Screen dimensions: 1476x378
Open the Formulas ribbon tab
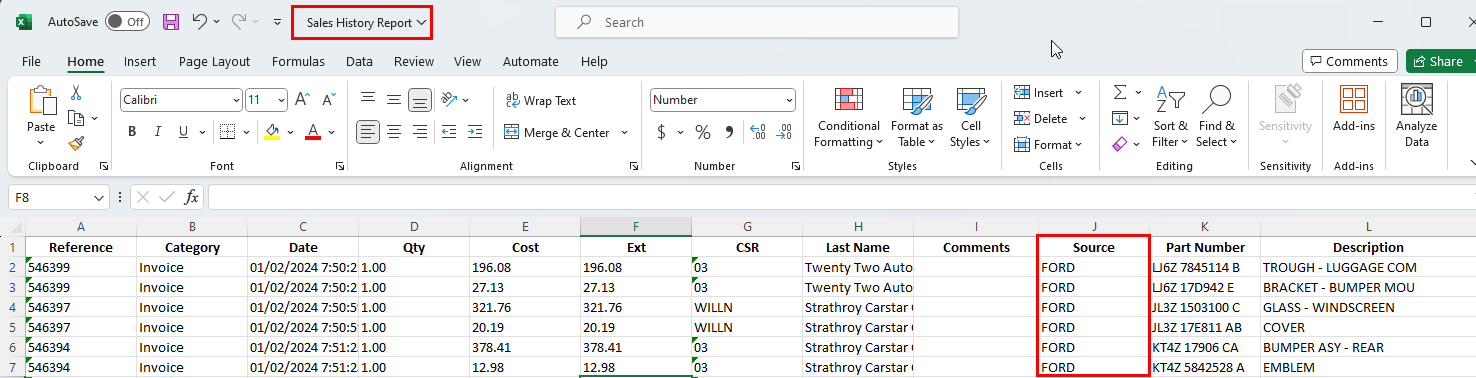coord(298,61)
